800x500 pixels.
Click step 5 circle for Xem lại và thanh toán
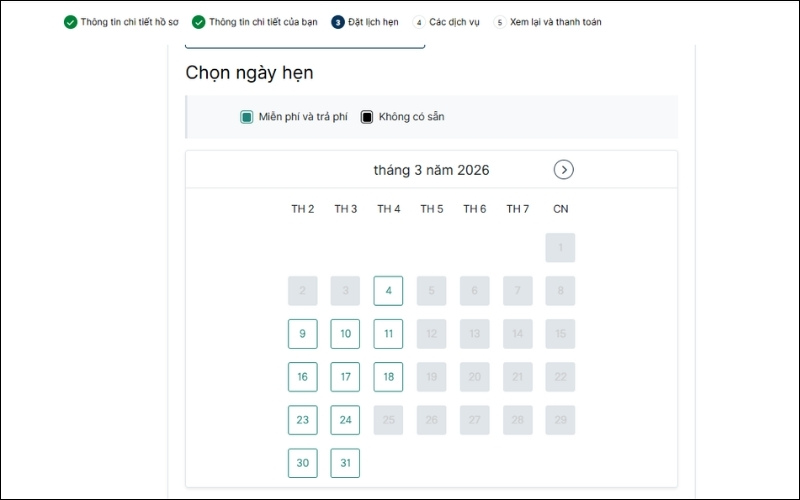[500, 22]
